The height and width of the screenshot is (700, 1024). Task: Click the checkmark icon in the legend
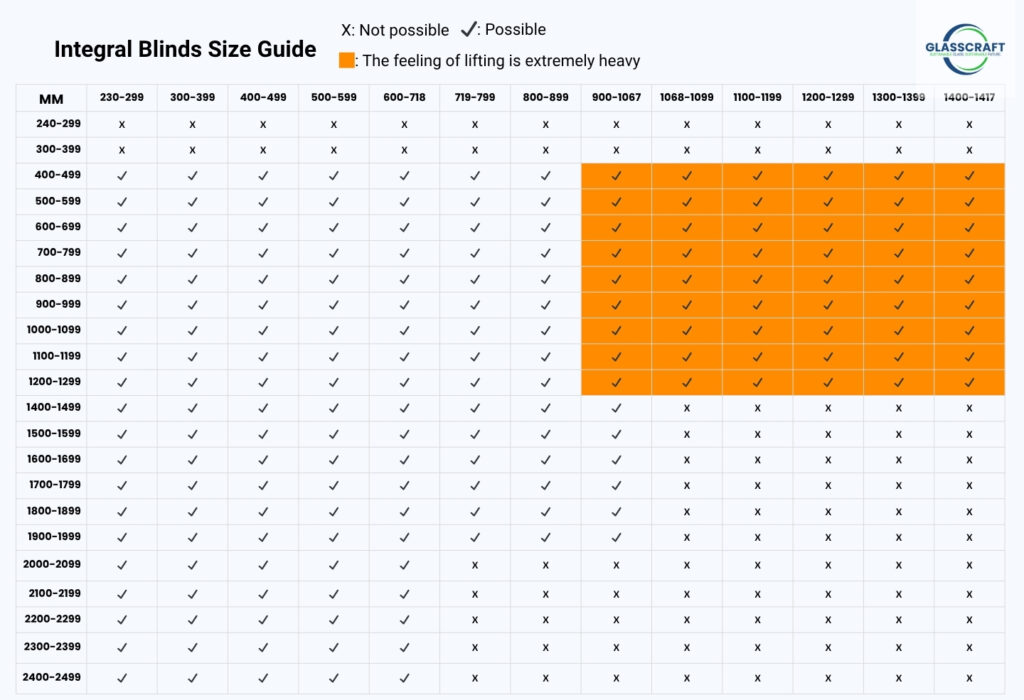(x=468, y=29)
